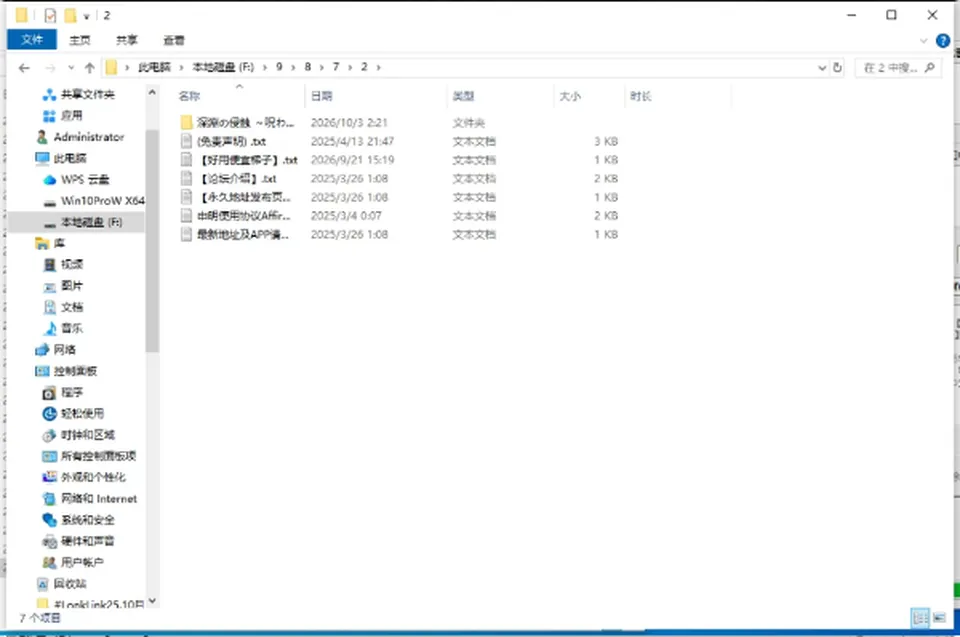This screenshot has width=960, height=637.
Task: Click the Properties icon in quick access toolbar
Action: (x=50, y=15)
